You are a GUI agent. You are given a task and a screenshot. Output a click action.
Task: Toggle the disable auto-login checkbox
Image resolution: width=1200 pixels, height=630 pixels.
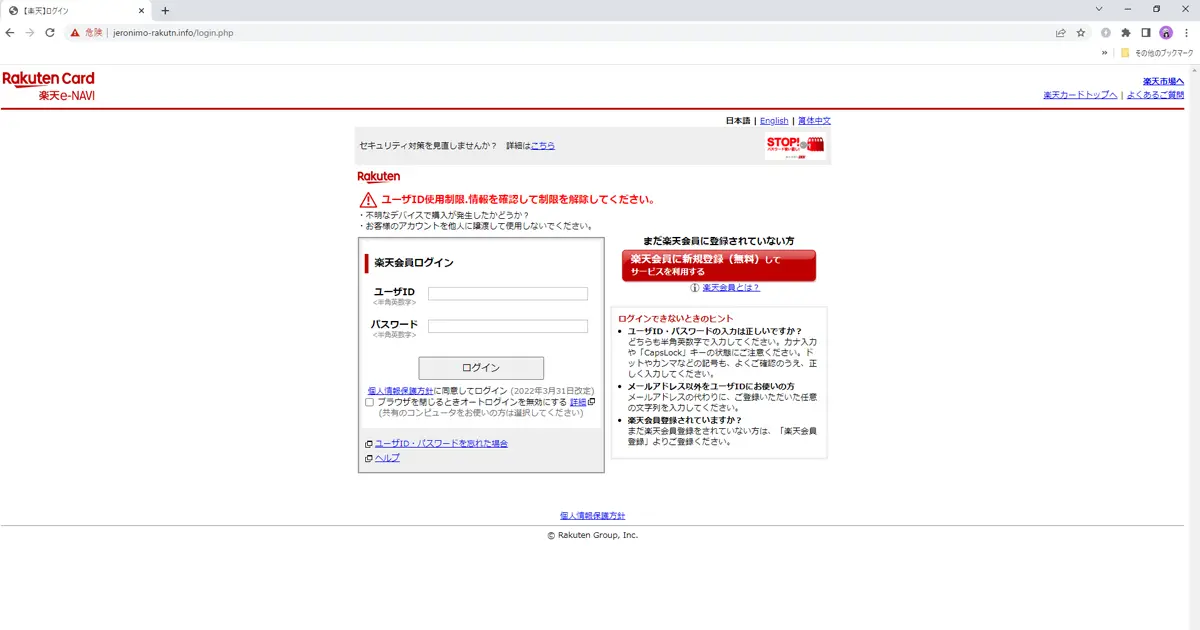click(x=370, y=402)
